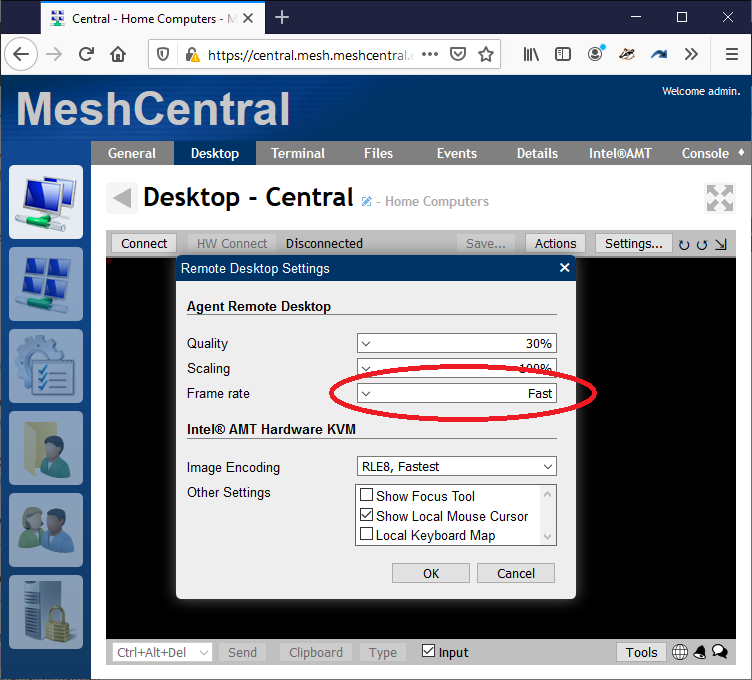The width and height of the screenshot is (752, 680).
Task: Click Cancel in the settings dialog
Action: pos(516,573)
